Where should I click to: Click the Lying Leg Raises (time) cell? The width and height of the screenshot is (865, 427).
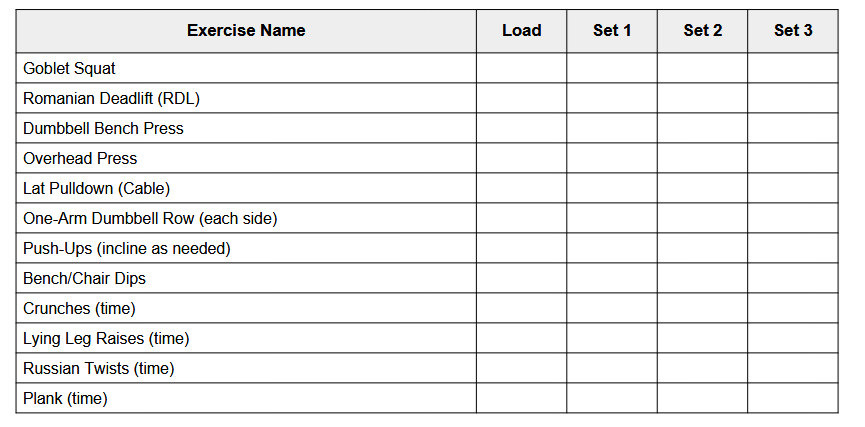click(x=246, y=338)
